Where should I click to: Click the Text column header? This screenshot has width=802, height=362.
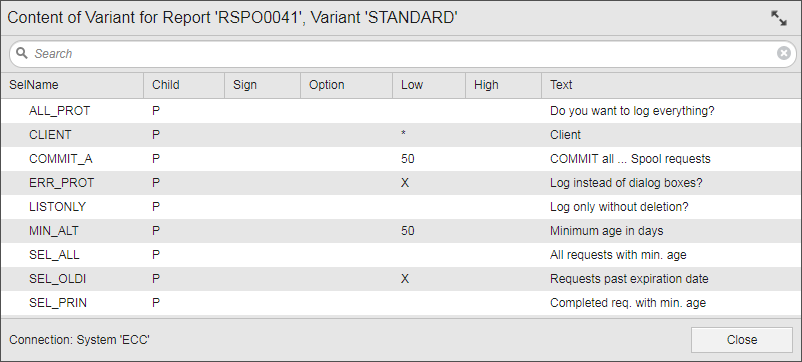(671, 85)
